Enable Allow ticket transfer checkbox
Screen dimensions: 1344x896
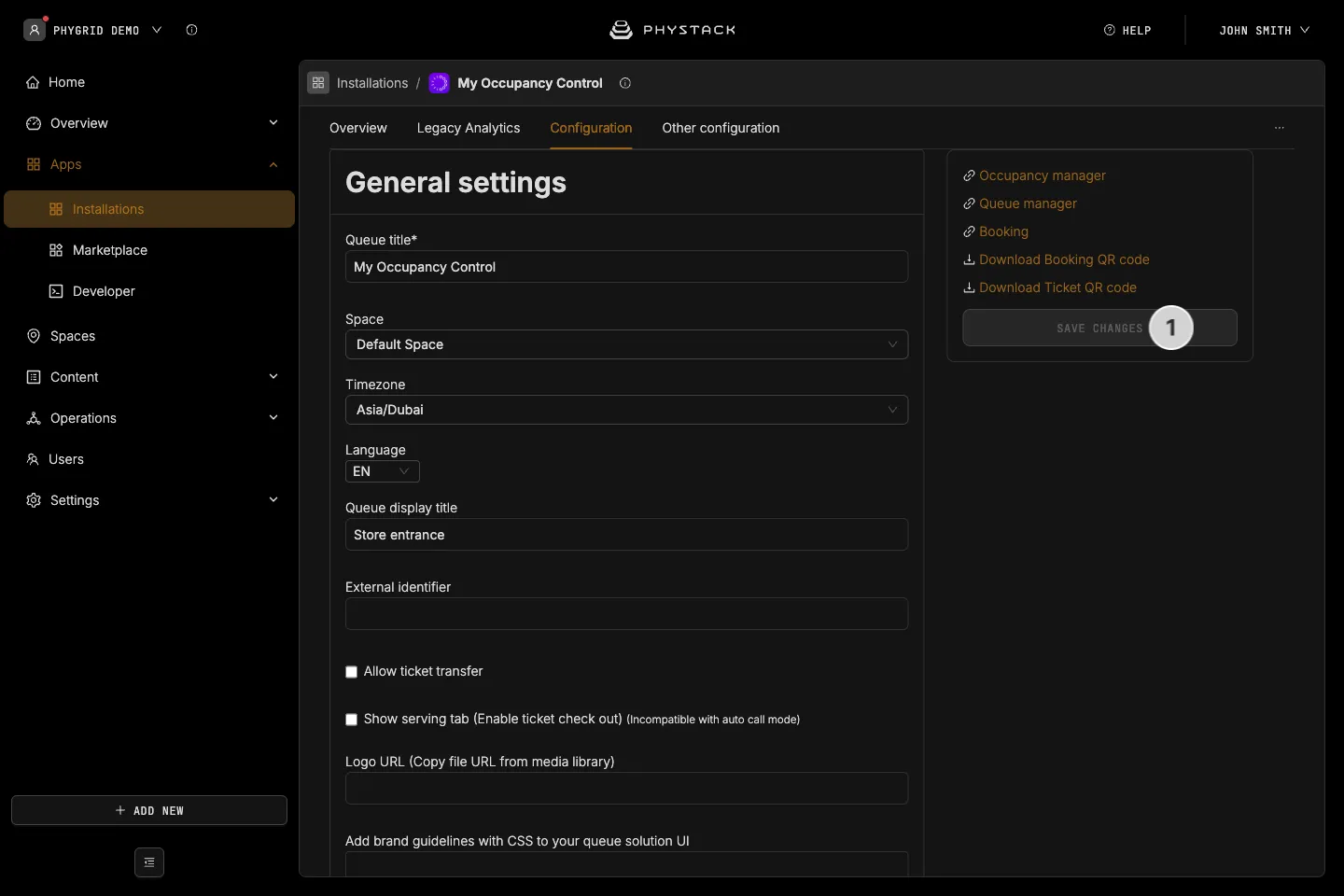(x=352, y=672)
